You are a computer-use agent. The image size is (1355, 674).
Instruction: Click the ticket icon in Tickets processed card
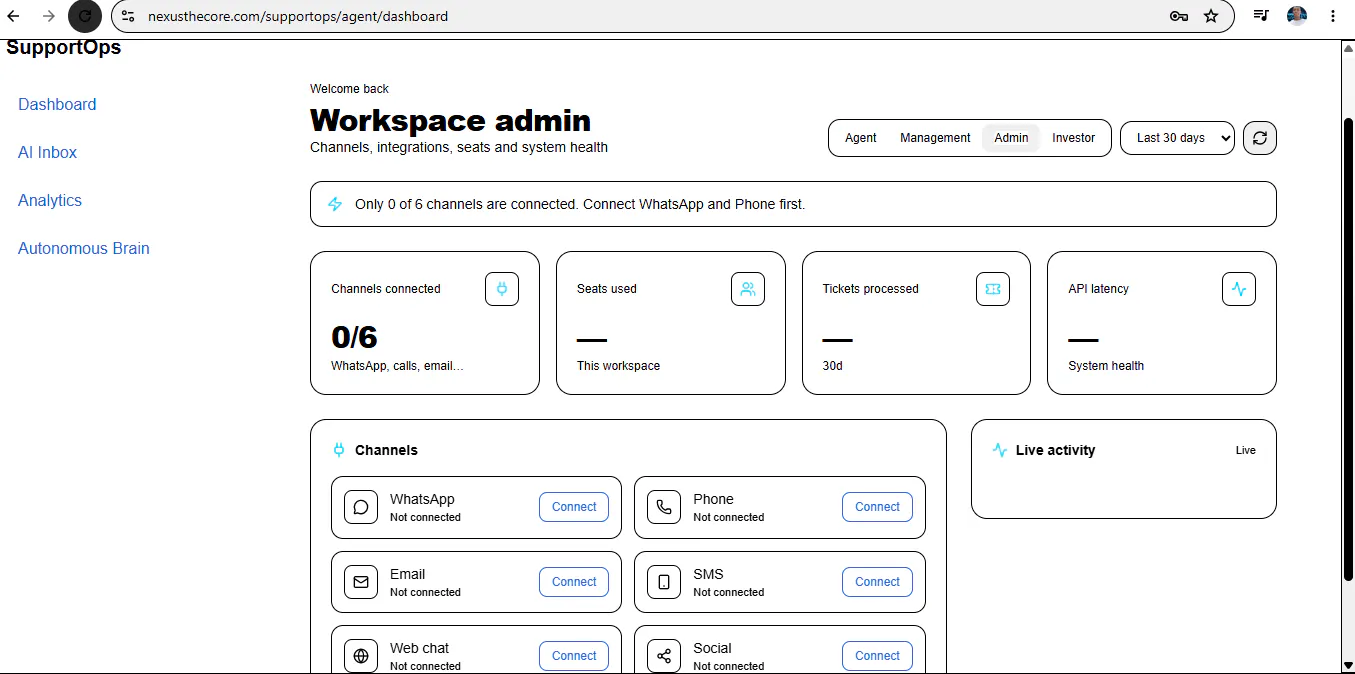(993, 289)
